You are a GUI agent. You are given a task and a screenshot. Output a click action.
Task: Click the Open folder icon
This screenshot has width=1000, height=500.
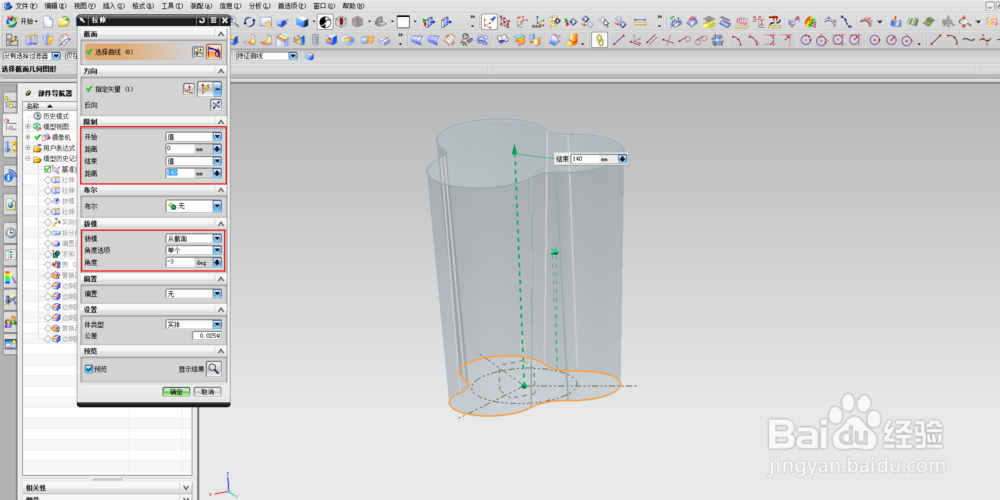click(x=64, y=22)
